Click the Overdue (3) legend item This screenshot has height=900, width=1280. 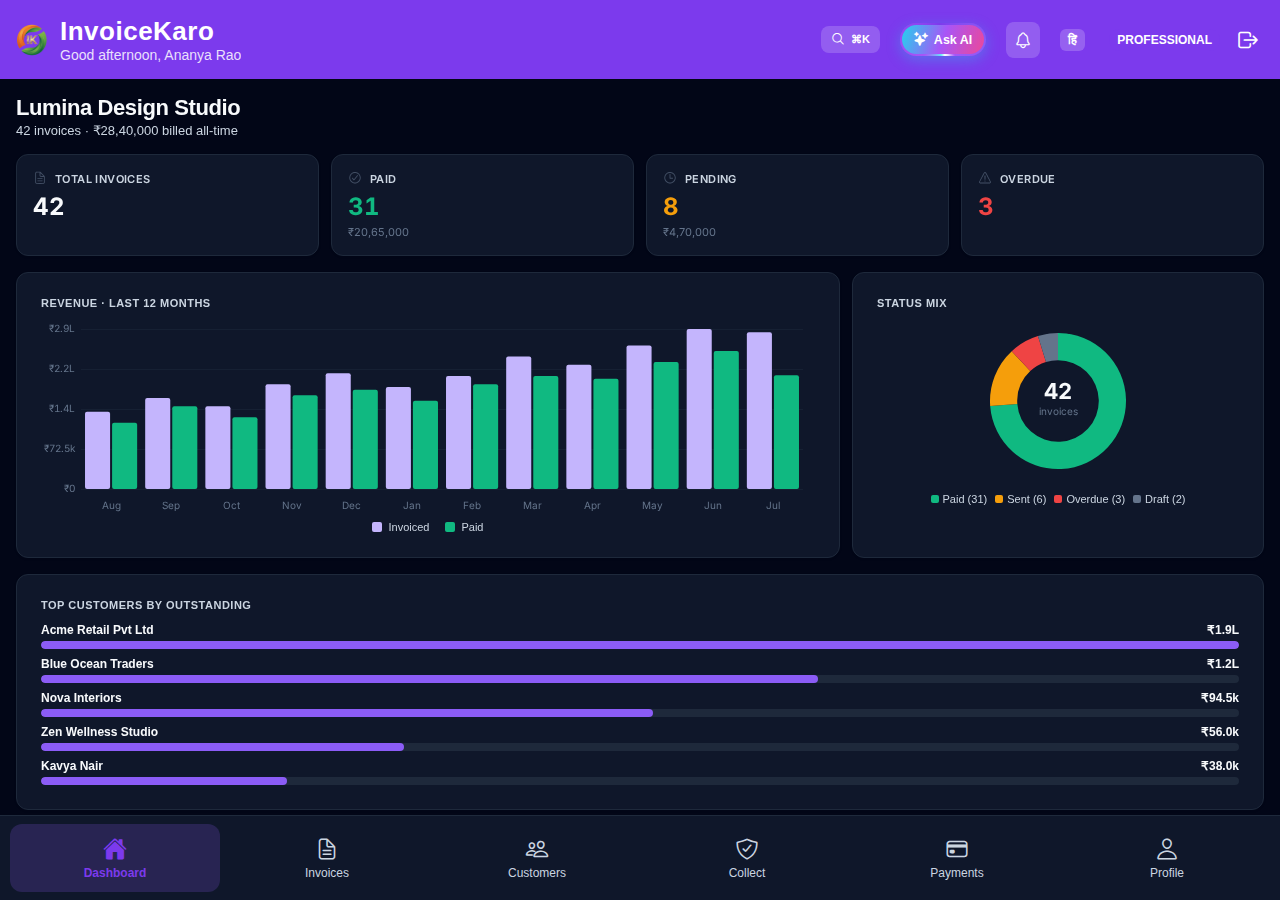coord(1089,499)
